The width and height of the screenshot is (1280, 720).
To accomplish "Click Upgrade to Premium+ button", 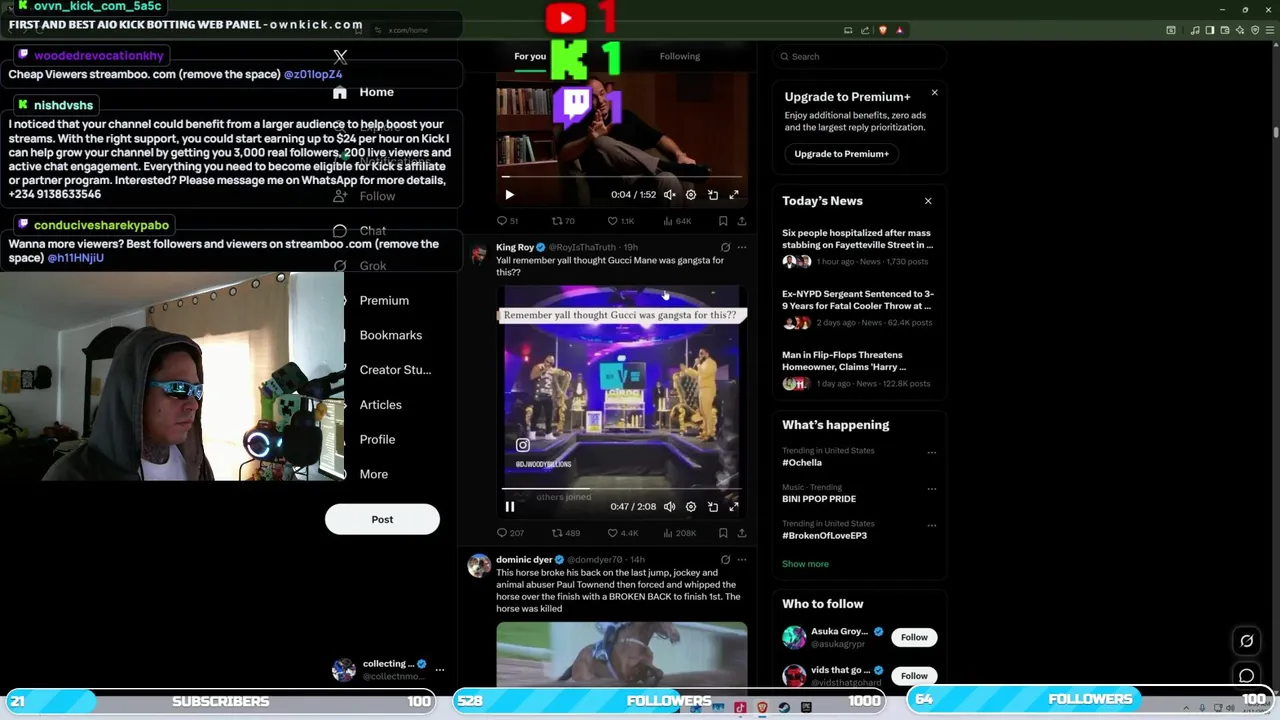I will point(842,154).
